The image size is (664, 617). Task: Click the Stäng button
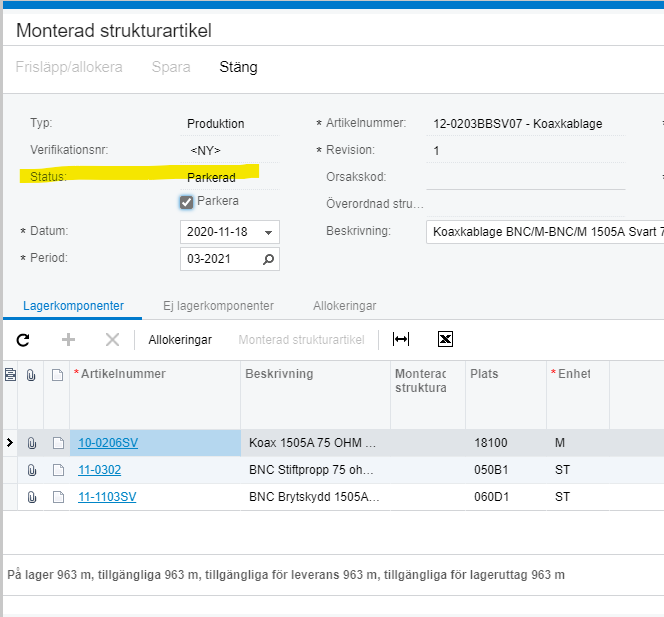pyautogui.click(x=238, y=67)
